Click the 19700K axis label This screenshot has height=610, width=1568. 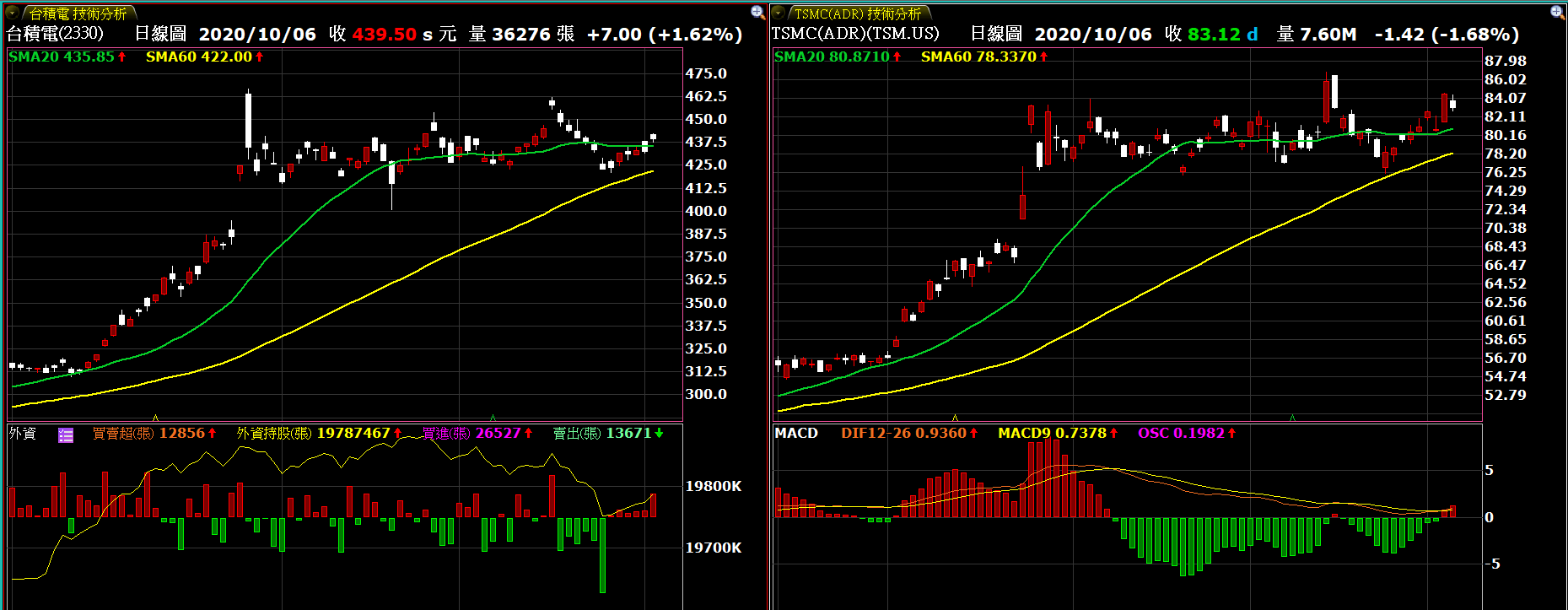[x=714, y=548]
